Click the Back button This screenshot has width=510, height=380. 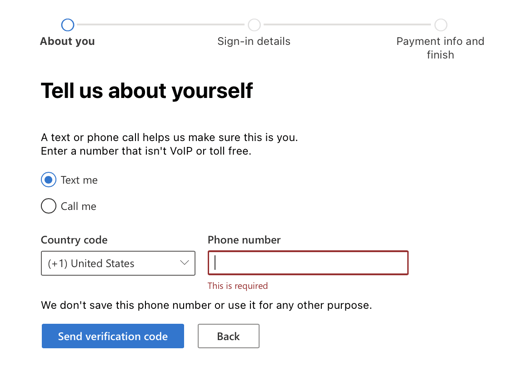coord(228,336)
